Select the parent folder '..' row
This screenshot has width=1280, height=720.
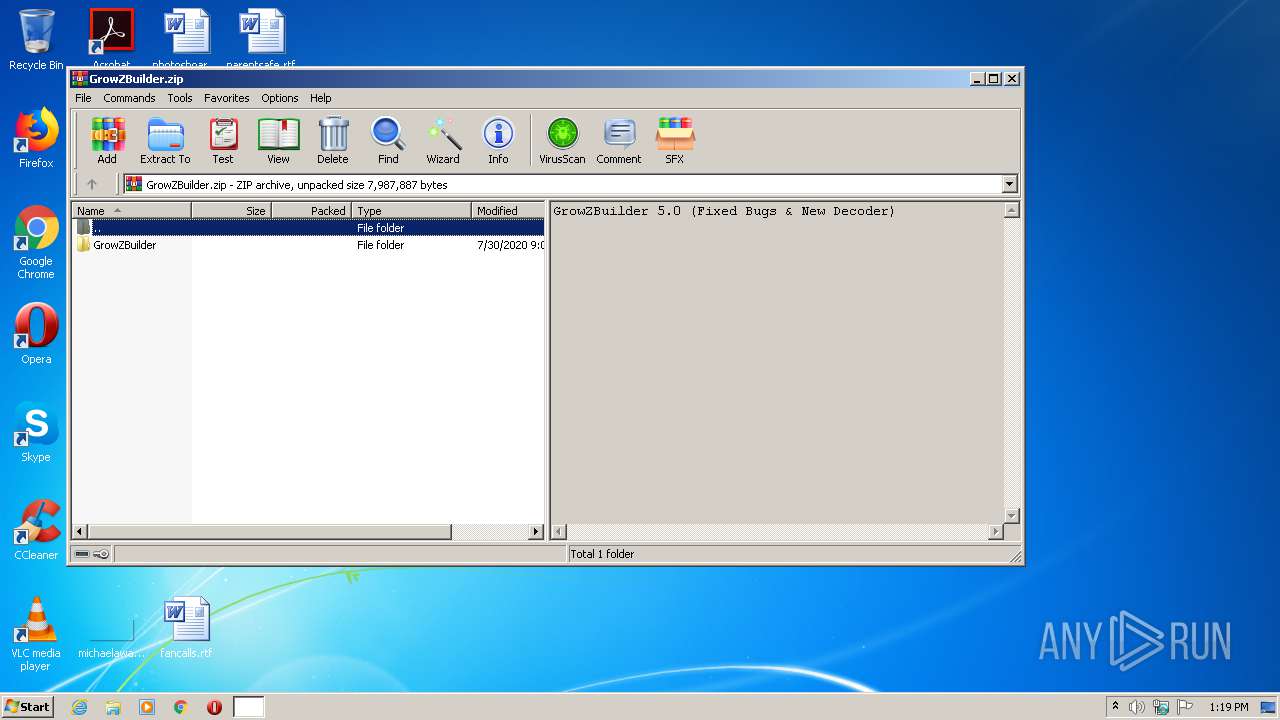[309, 228]
